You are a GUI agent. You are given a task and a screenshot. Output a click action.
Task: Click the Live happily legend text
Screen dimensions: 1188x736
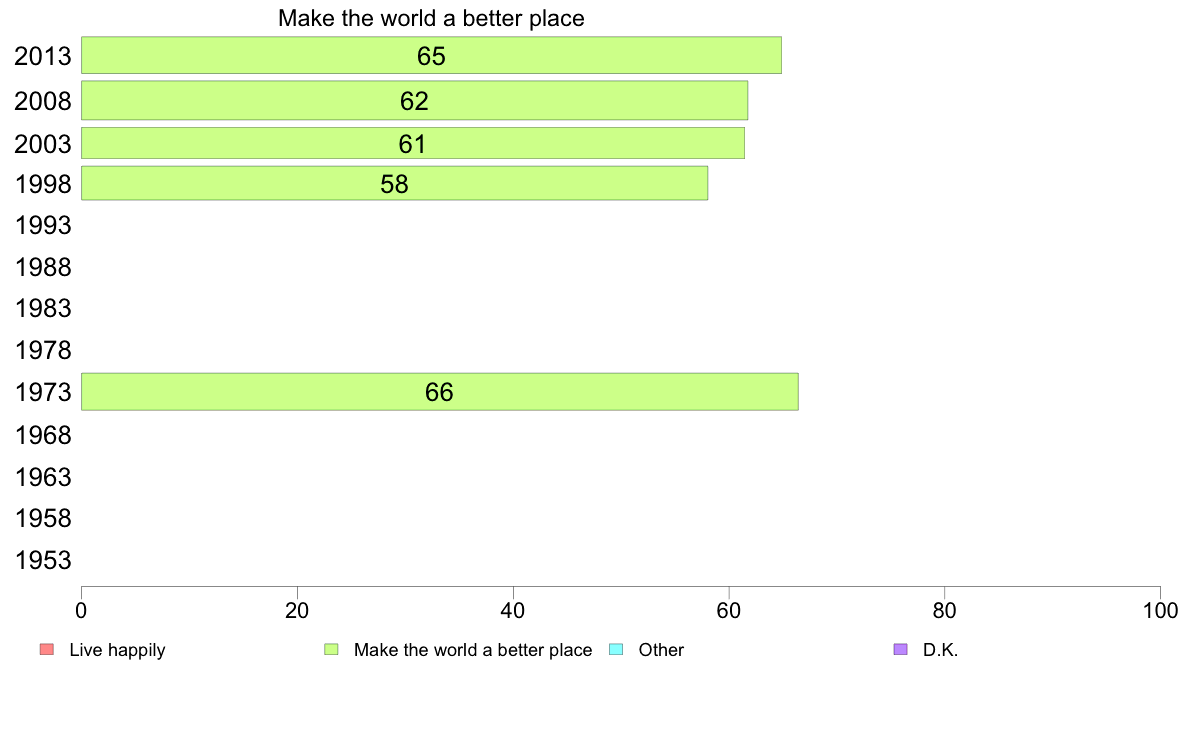117,650
